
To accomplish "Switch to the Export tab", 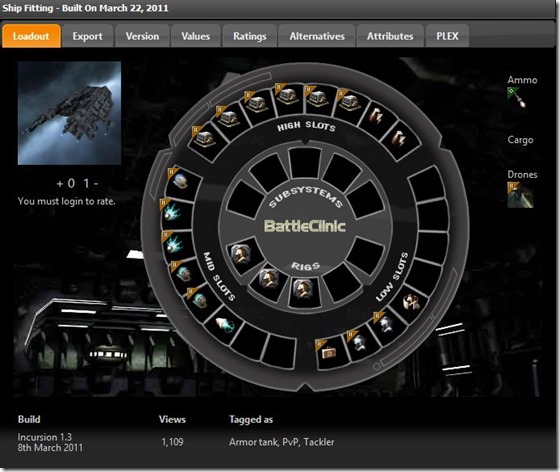I will click(87, 36).
